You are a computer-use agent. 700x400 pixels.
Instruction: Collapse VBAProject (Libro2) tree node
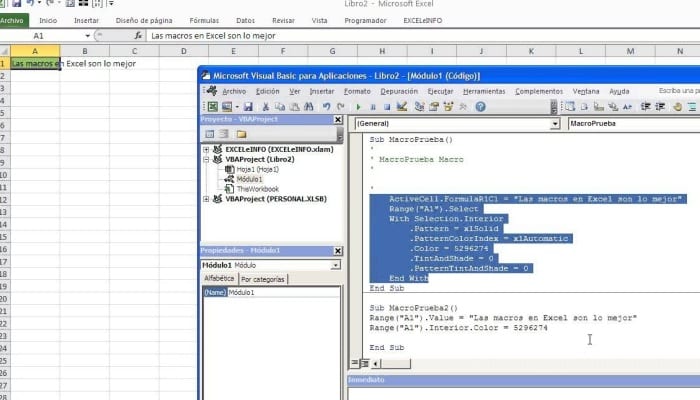coord(206,159)
